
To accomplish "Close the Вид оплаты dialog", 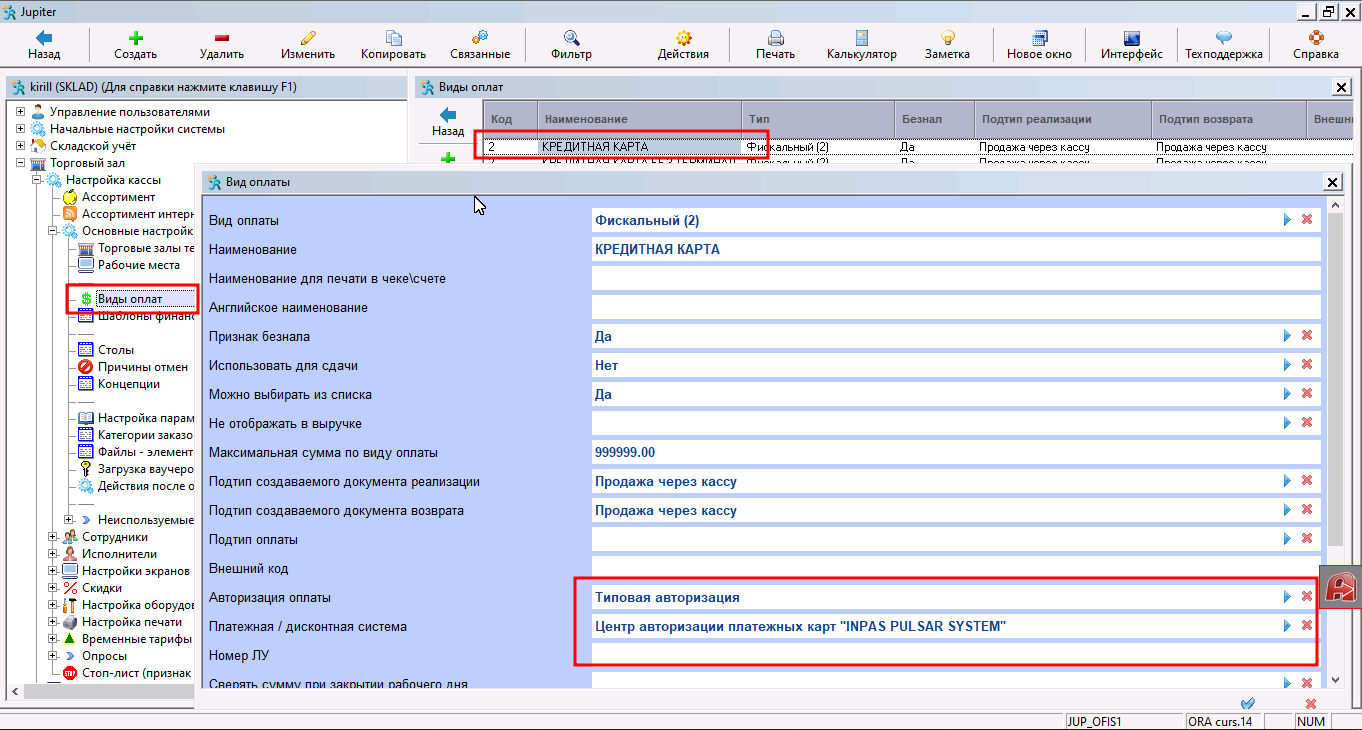I will coord(1332,182).
